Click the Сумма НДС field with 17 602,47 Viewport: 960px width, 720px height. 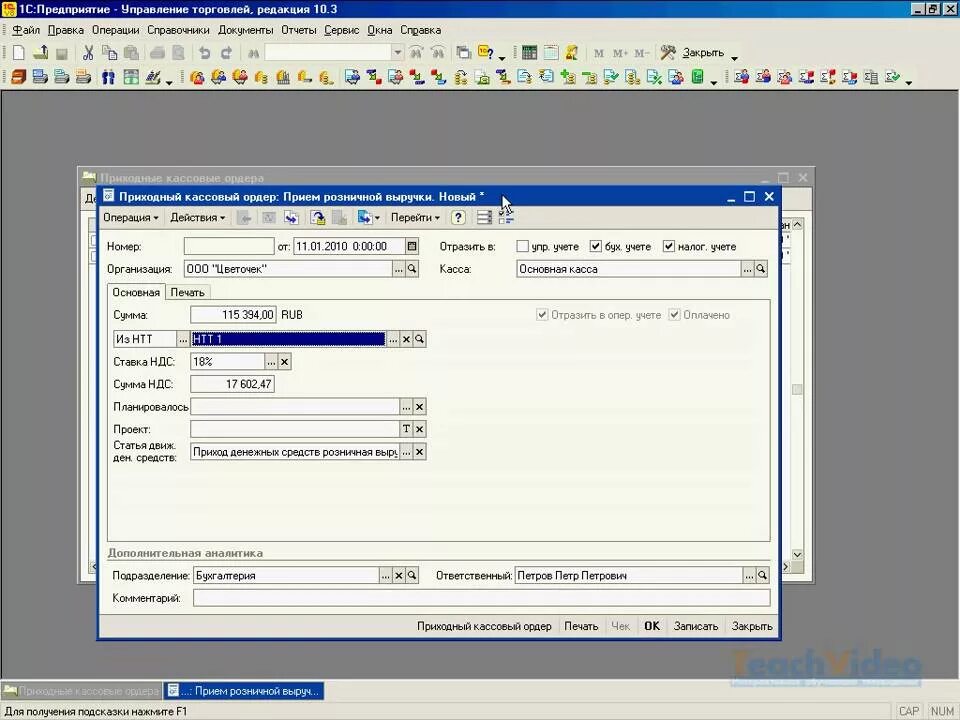point(232,384)
